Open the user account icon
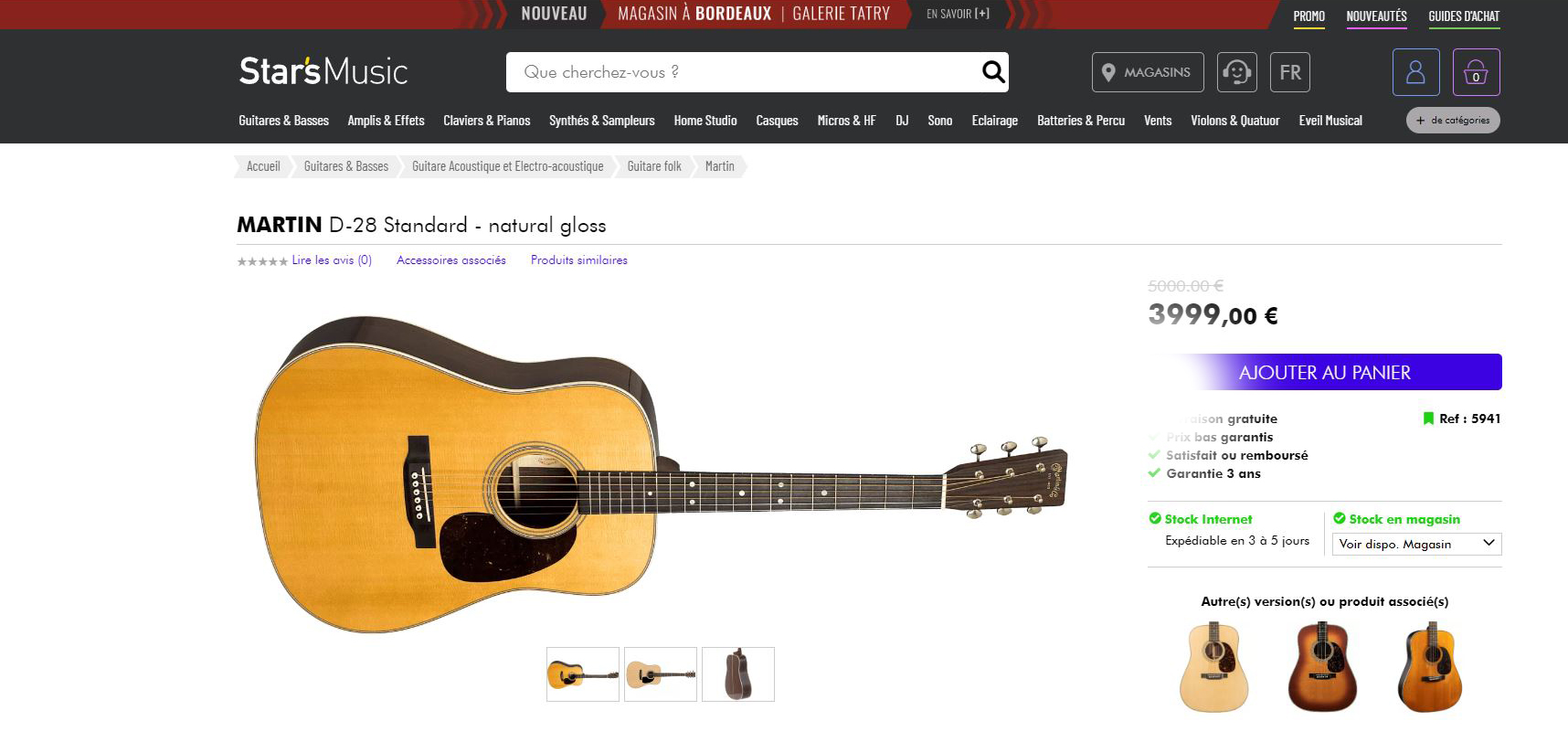Viewport: 1568px width, 742px height. [x=1415, y=72]
